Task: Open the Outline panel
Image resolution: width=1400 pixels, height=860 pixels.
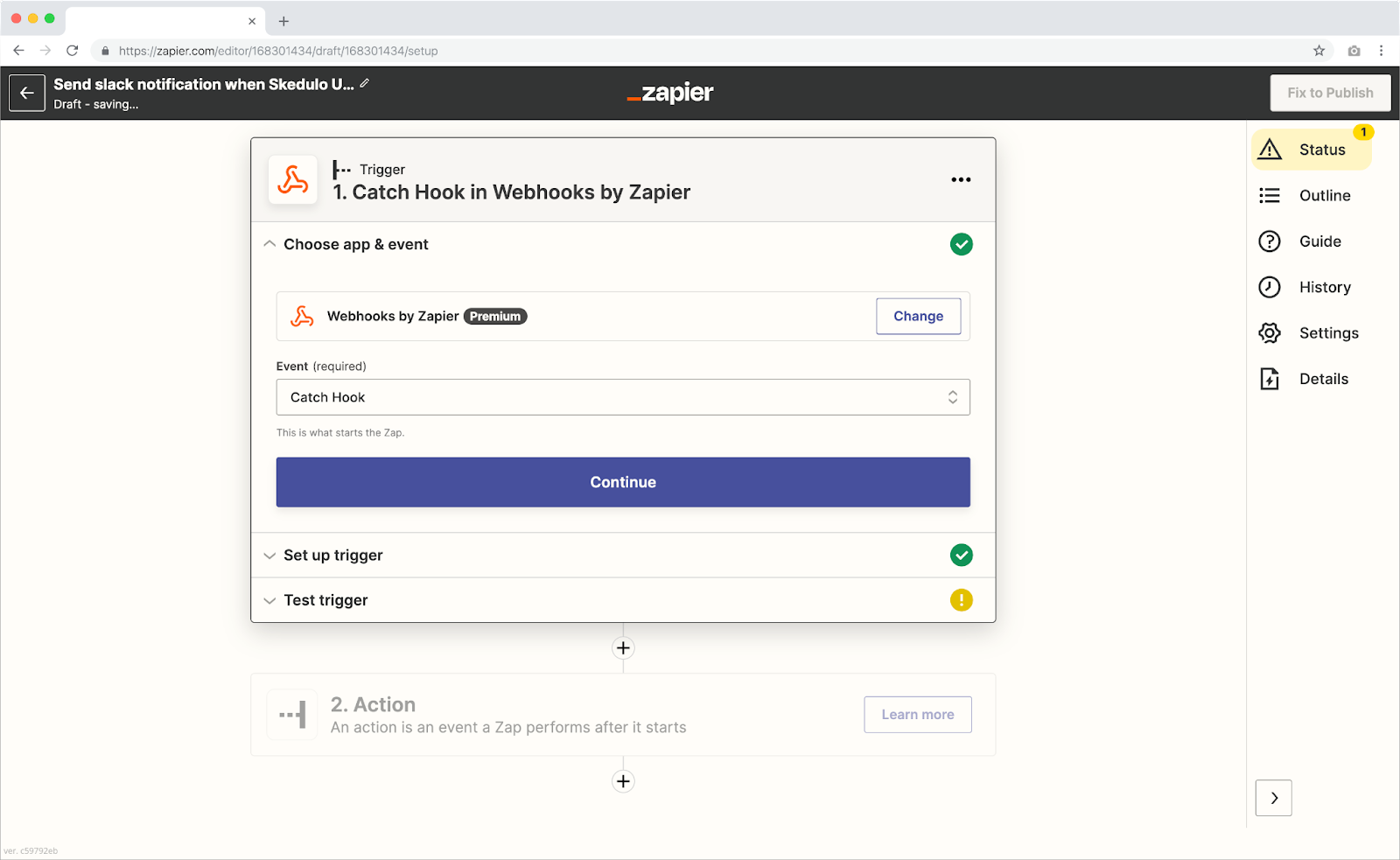Action: click(x=1312, y=196)
